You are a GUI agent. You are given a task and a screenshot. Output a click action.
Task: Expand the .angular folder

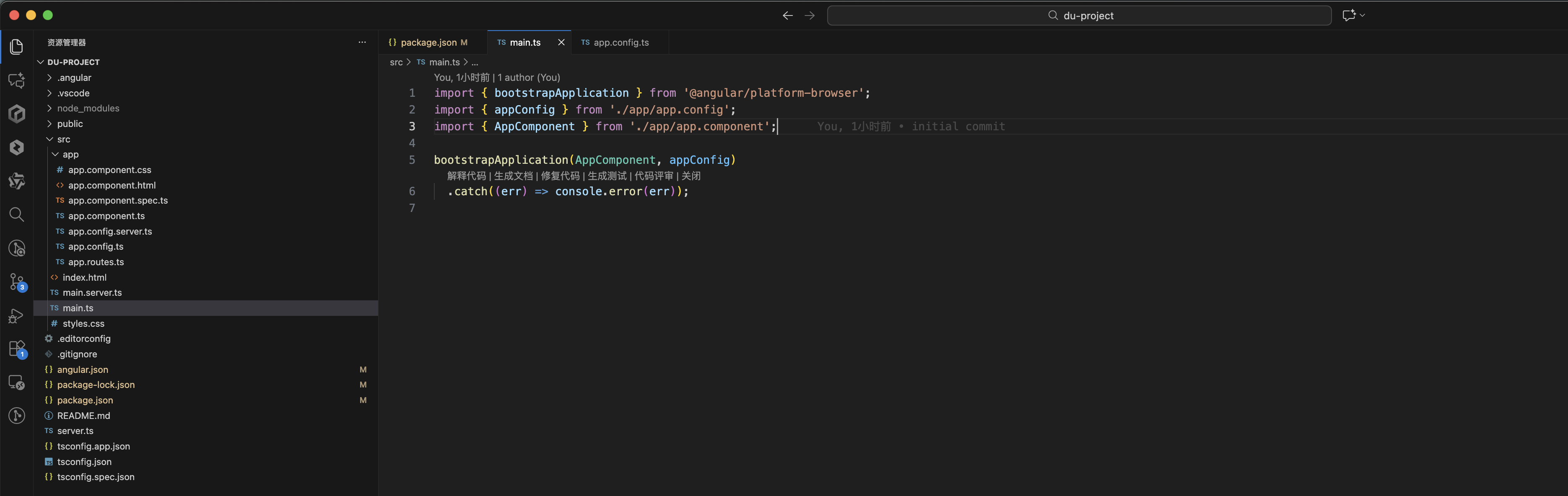[x=74, y=78]
